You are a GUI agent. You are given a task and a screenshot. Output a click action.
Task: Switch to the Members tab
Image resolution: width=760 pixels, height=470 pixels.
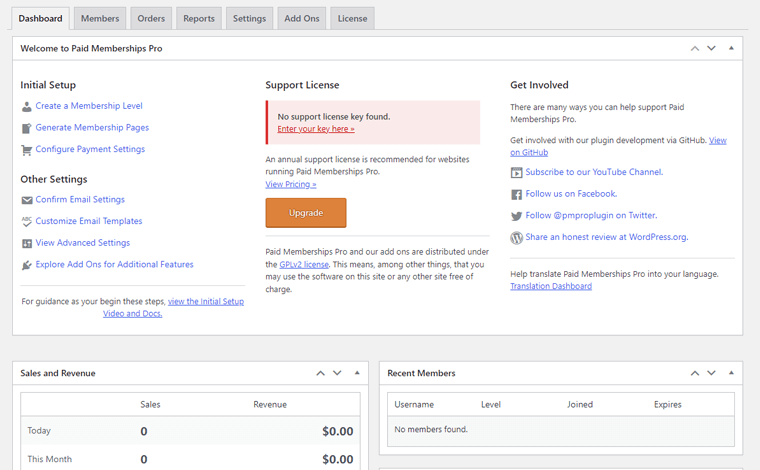pyautogui.click(x=100, y=18)
